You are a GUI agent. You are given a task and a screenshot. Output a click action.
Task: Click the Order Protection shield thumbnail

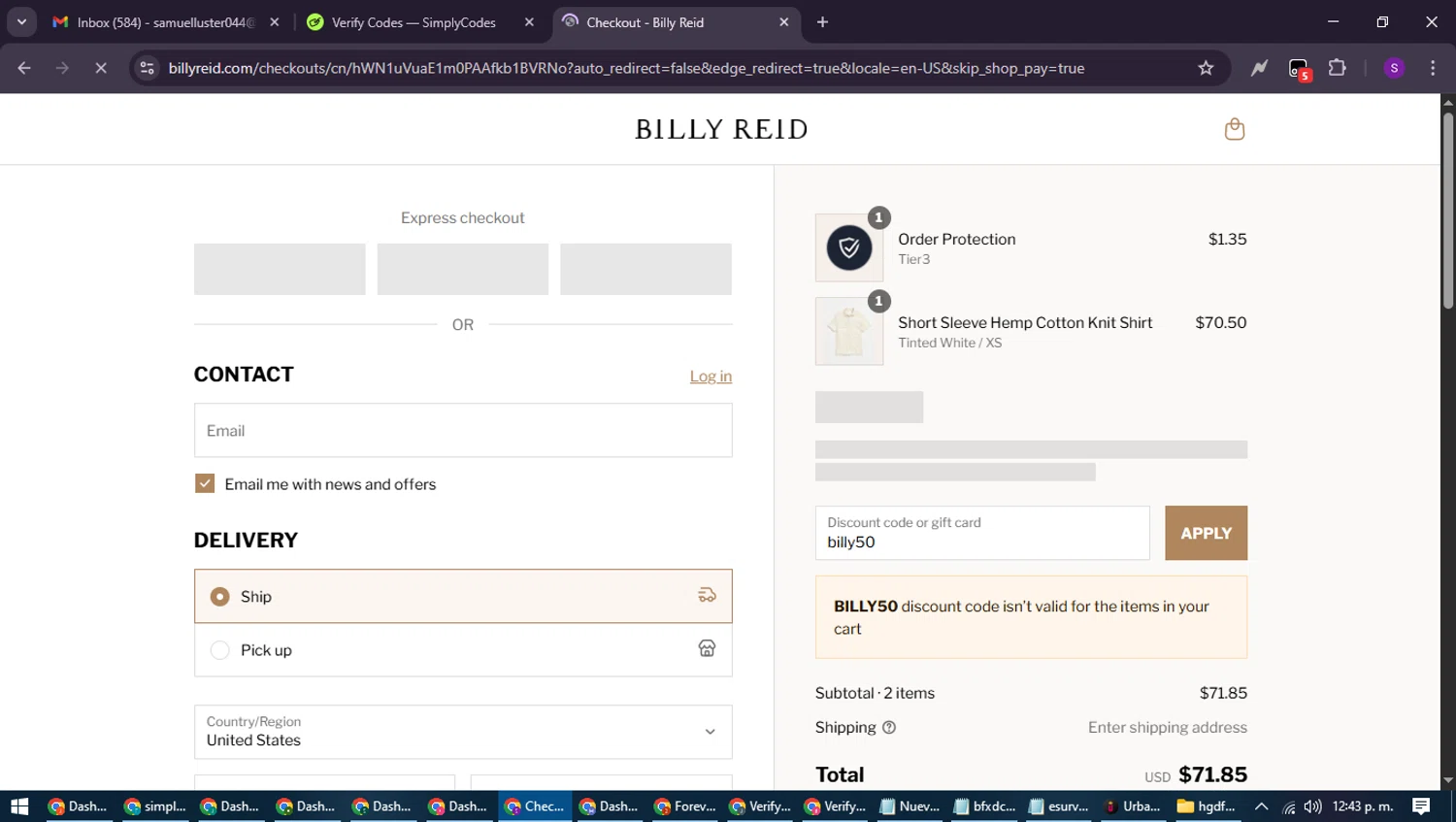tap(849, 247)
